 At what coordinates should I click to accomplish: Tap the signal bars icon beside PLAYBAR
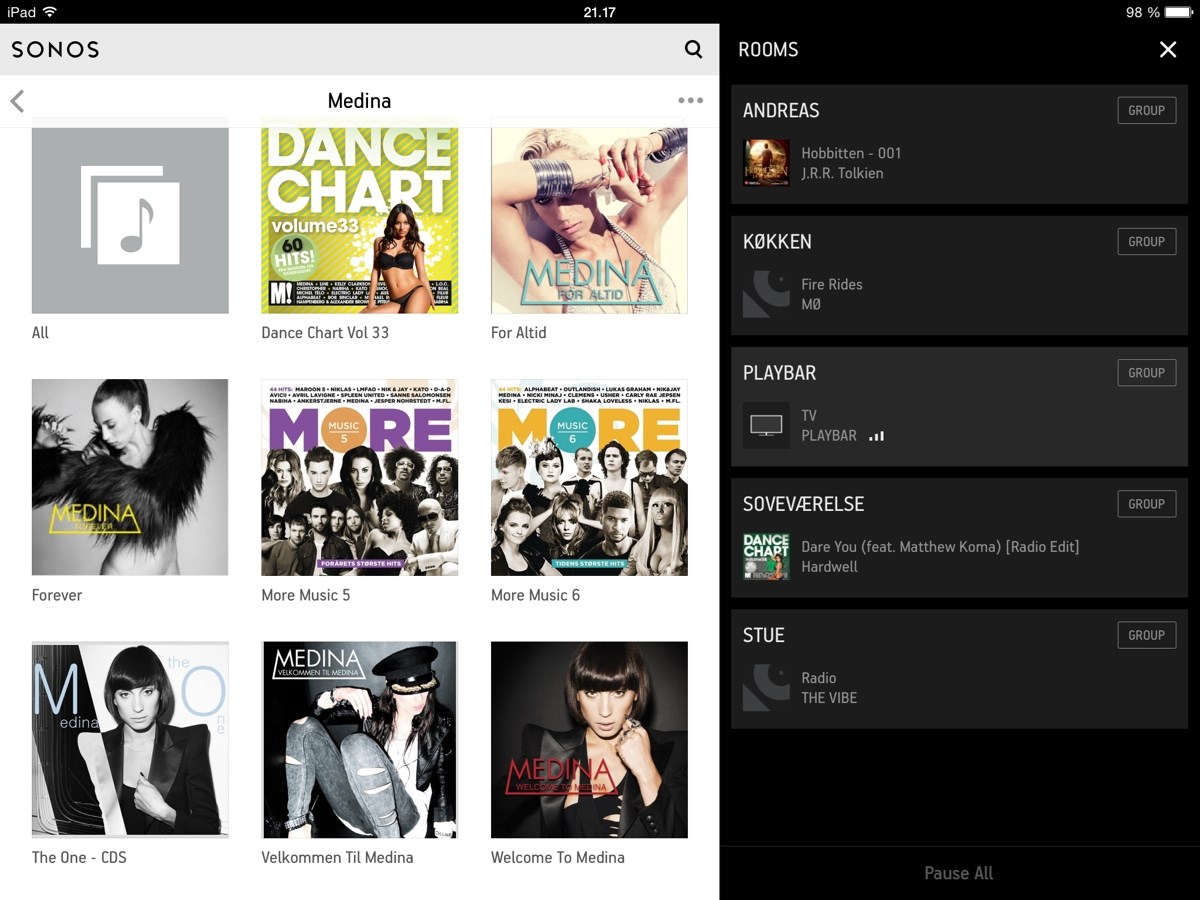[x=876, y=436]
